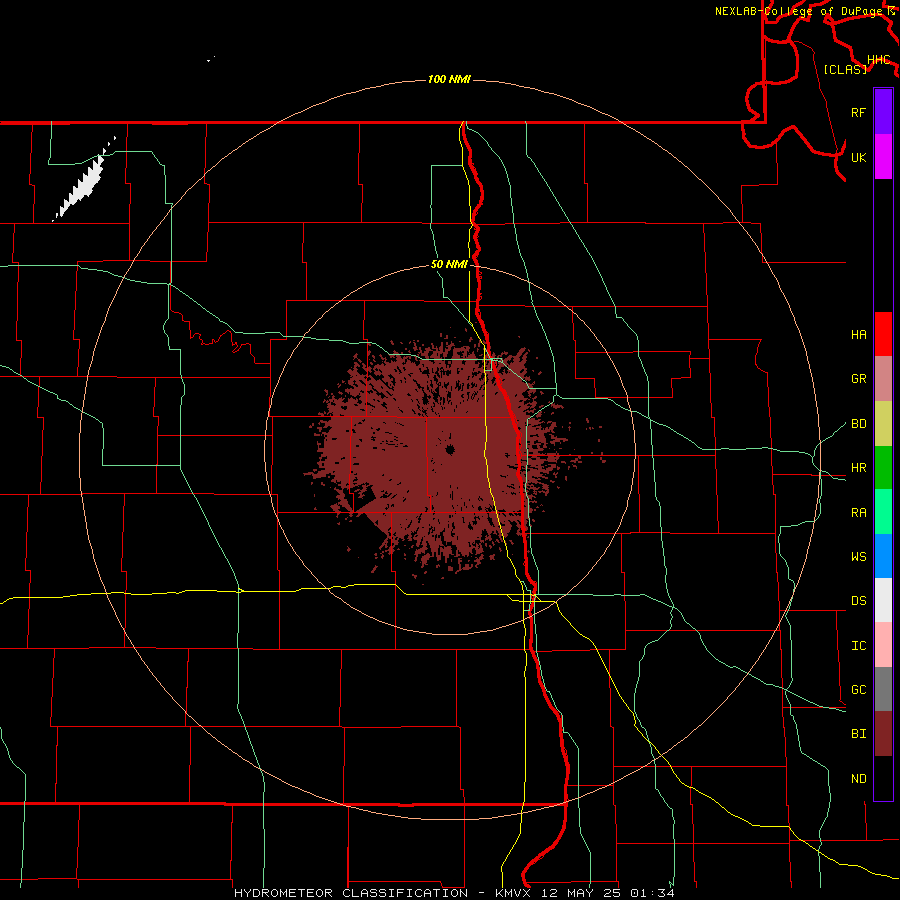
Task: Click the green HR legend swatch
Action: tap(883, 468)
